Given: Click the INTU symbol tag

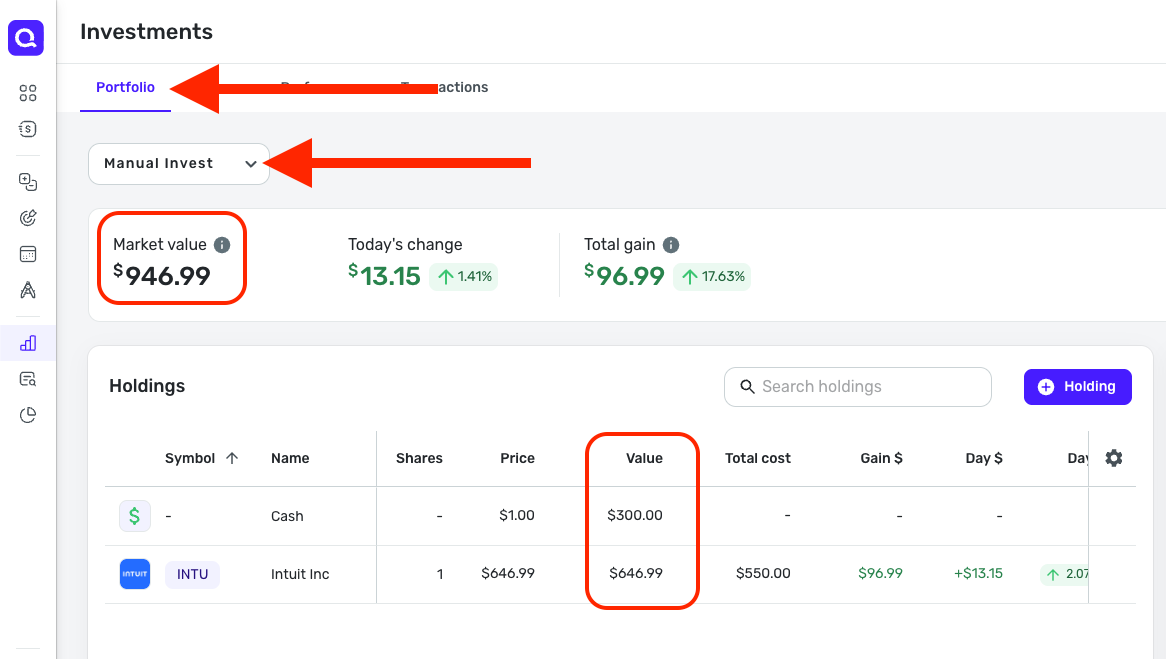Looking at the screenshot, I should tap(192, 574).
